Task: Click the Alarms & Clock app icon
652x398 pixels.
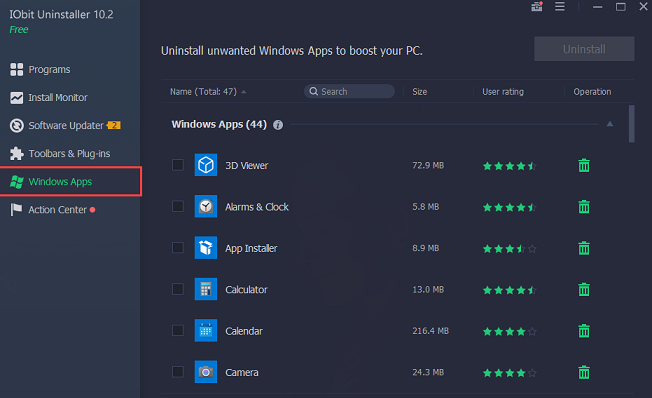Action: (x=206, y=206)
